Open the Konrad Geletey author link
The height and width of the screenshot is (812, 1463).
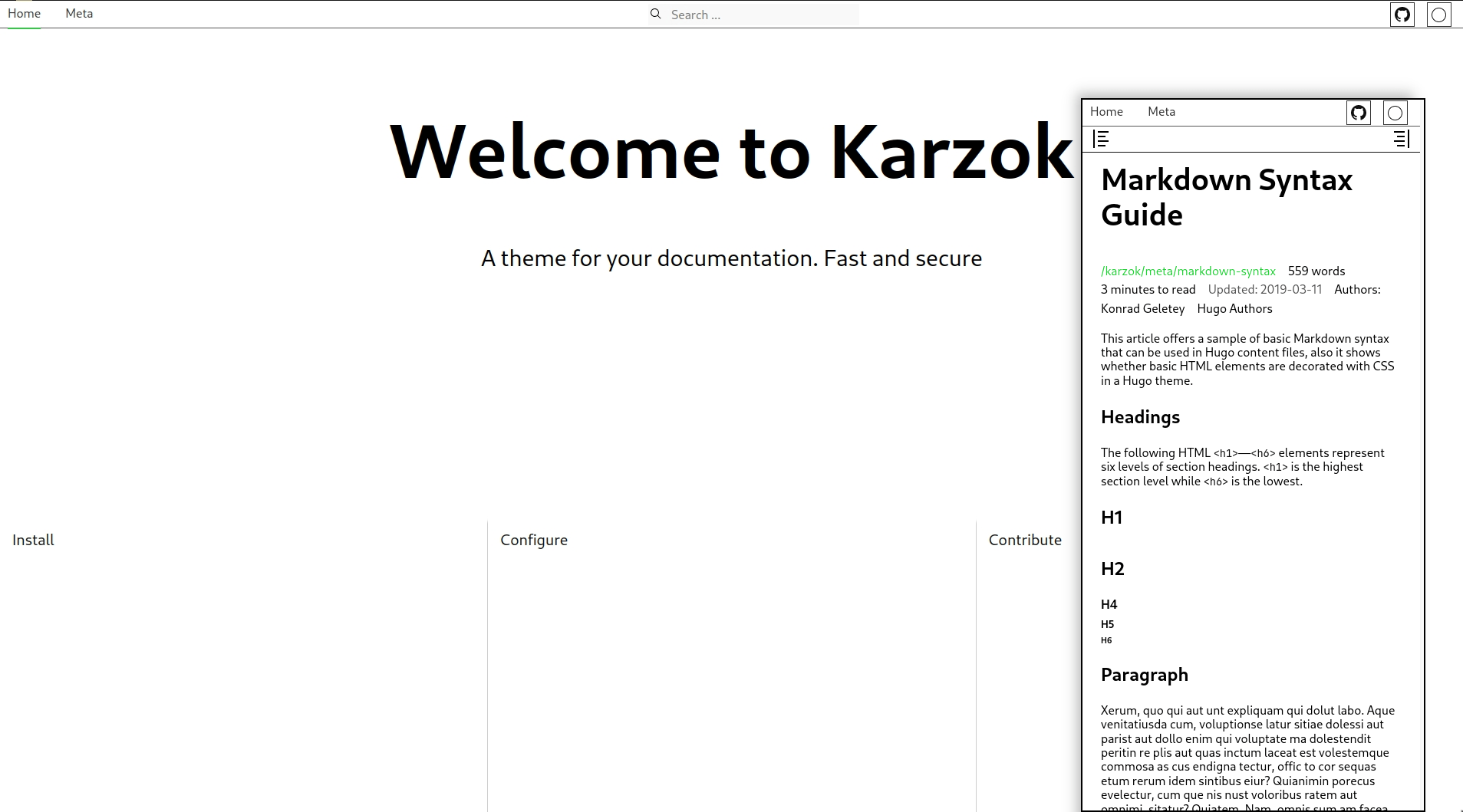pyautogui.click(x=1142, y=308)
